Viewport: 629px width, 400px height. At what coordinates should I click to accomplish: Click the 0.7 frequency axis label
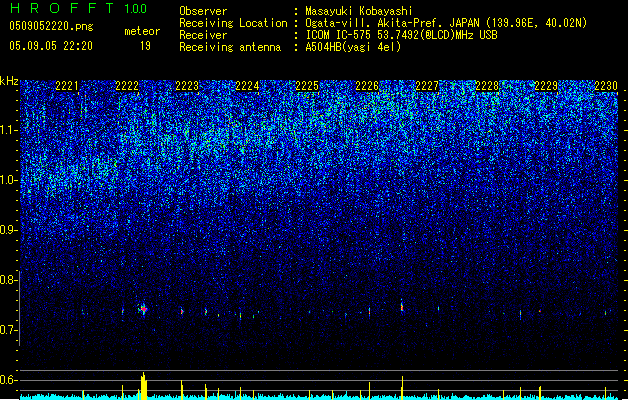click(x=8, y=330)
